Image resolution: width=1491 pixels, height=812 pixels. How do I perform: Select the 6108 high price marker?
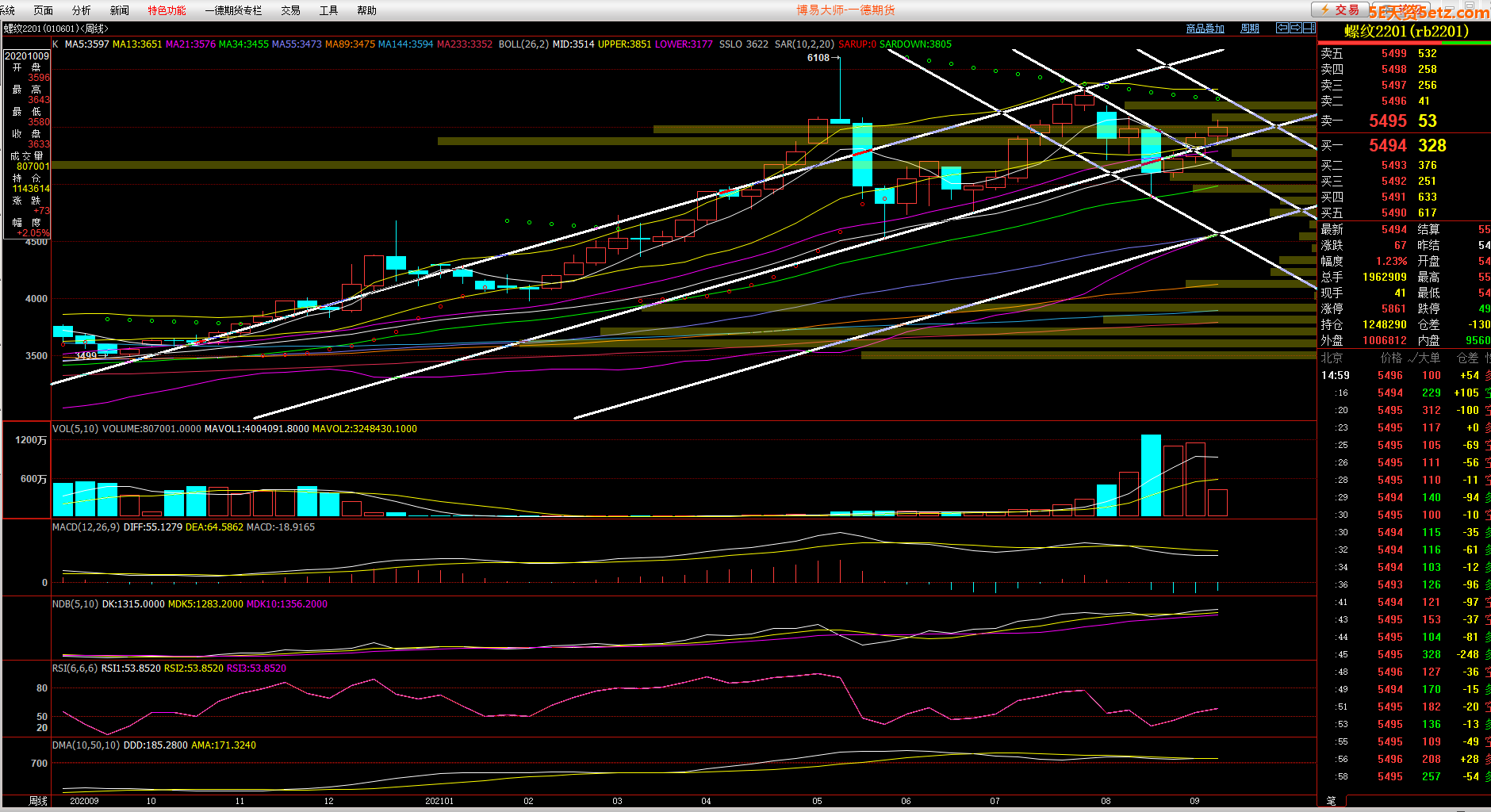pos(818,58)
